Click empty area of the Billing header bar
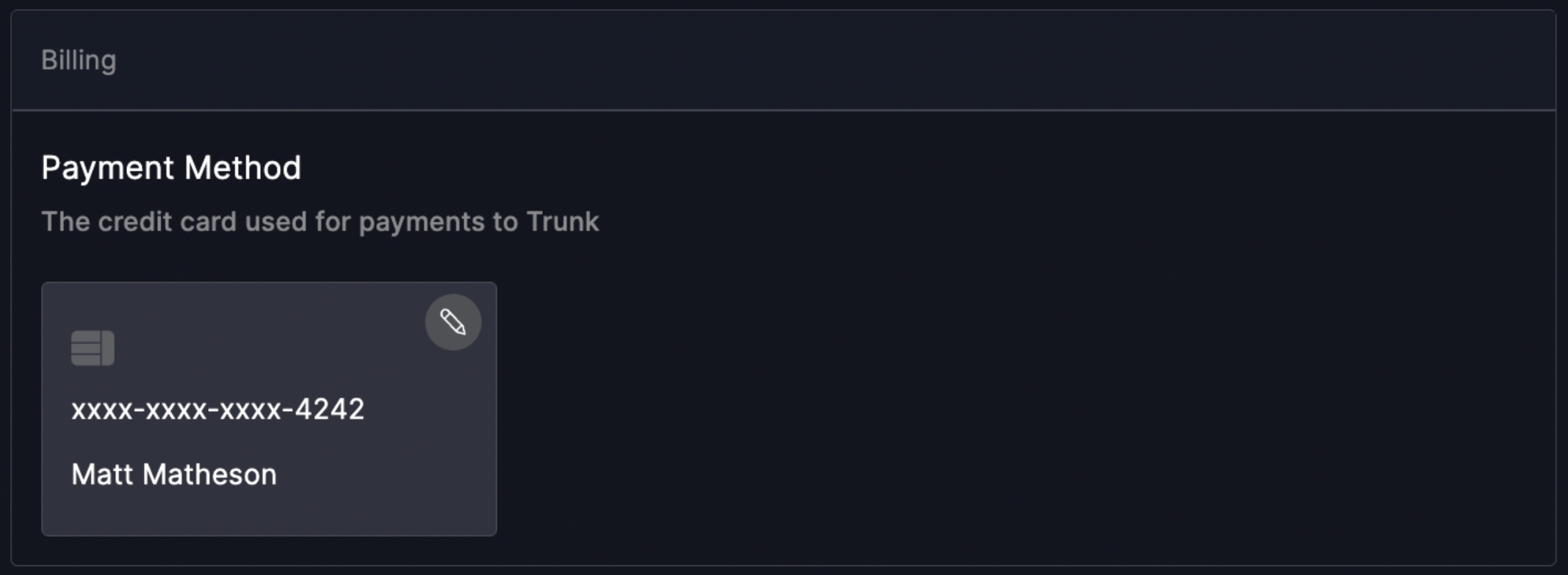The image size is (1568, 575). [x=808, y=60]
